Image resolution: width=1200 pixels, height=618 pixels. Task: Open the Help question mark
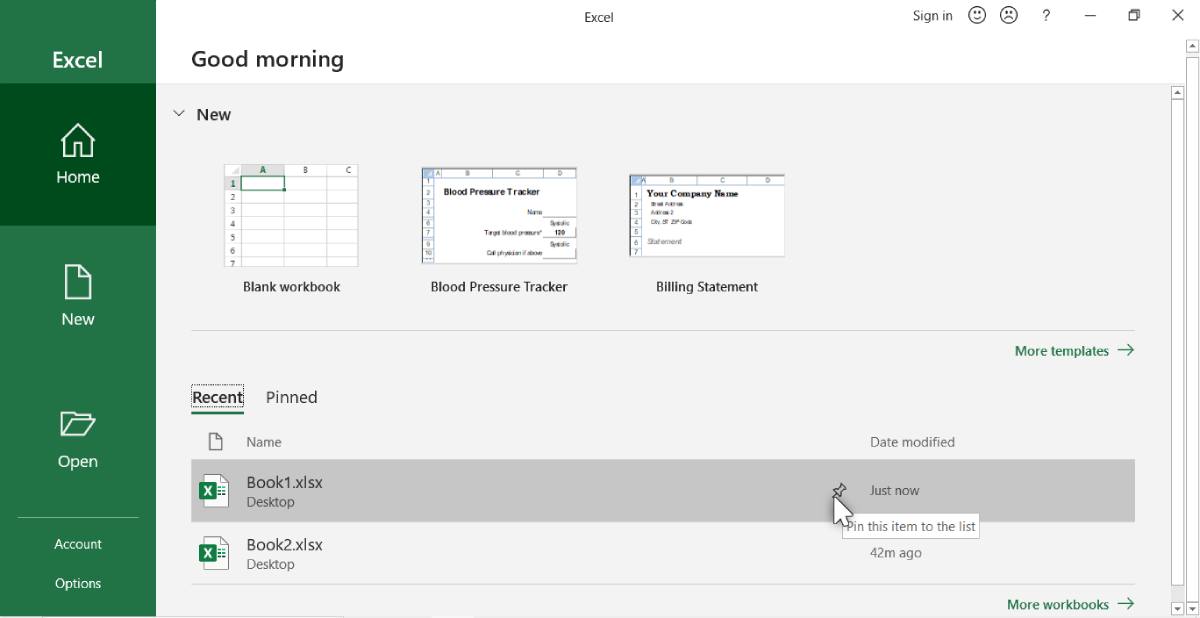click(1046, 16)
